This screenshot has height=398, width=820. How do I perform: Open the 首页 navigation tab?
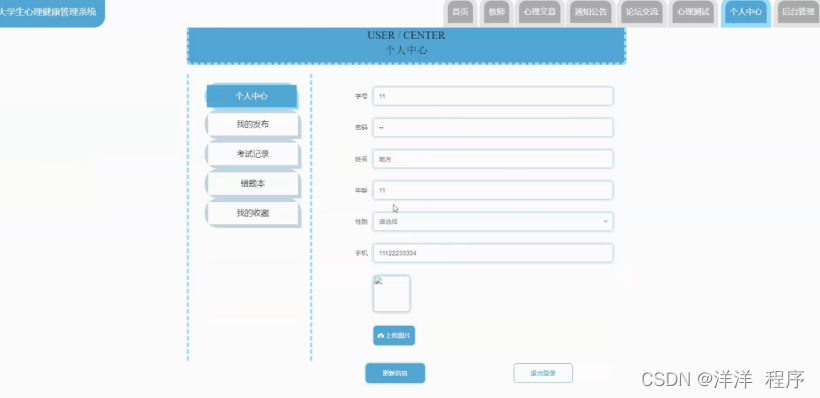point(460,13)
